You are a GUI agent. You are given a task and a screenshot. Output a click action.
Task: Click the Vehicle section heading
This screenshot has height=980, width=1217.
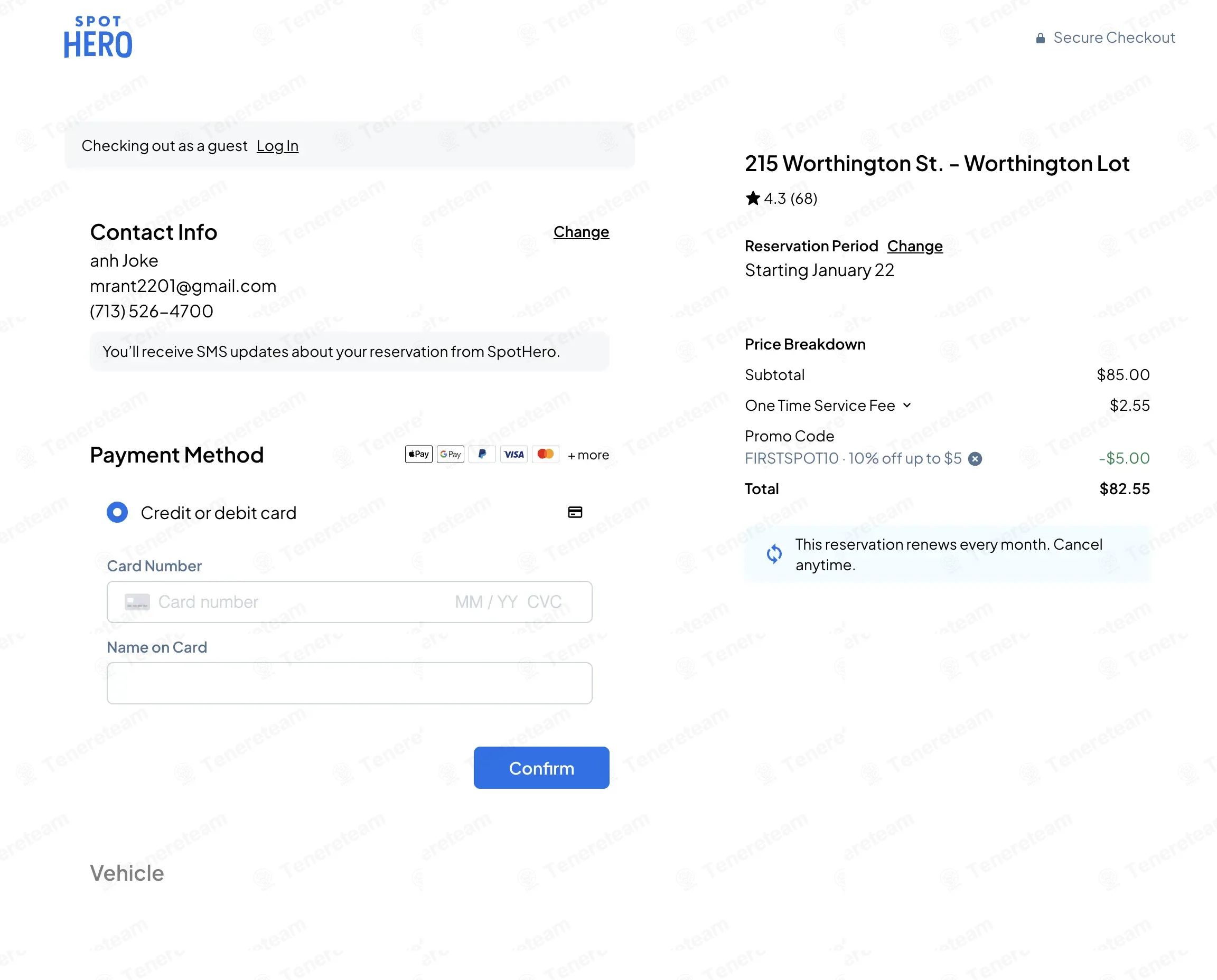127,873
